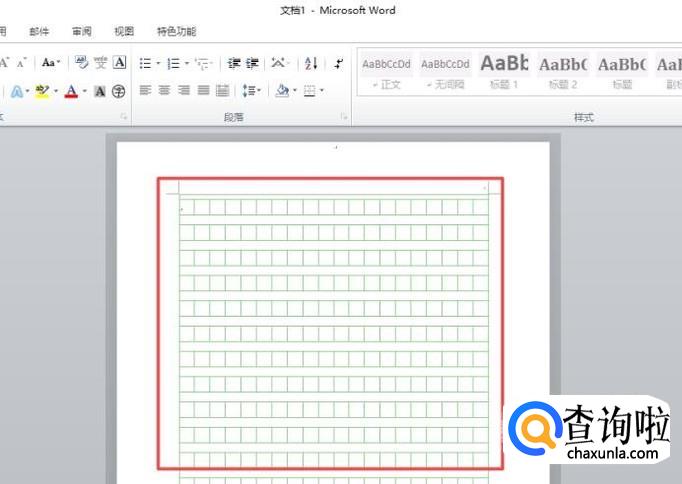
Task: Click the Sort A-Z icon
Action: point(311,63)
